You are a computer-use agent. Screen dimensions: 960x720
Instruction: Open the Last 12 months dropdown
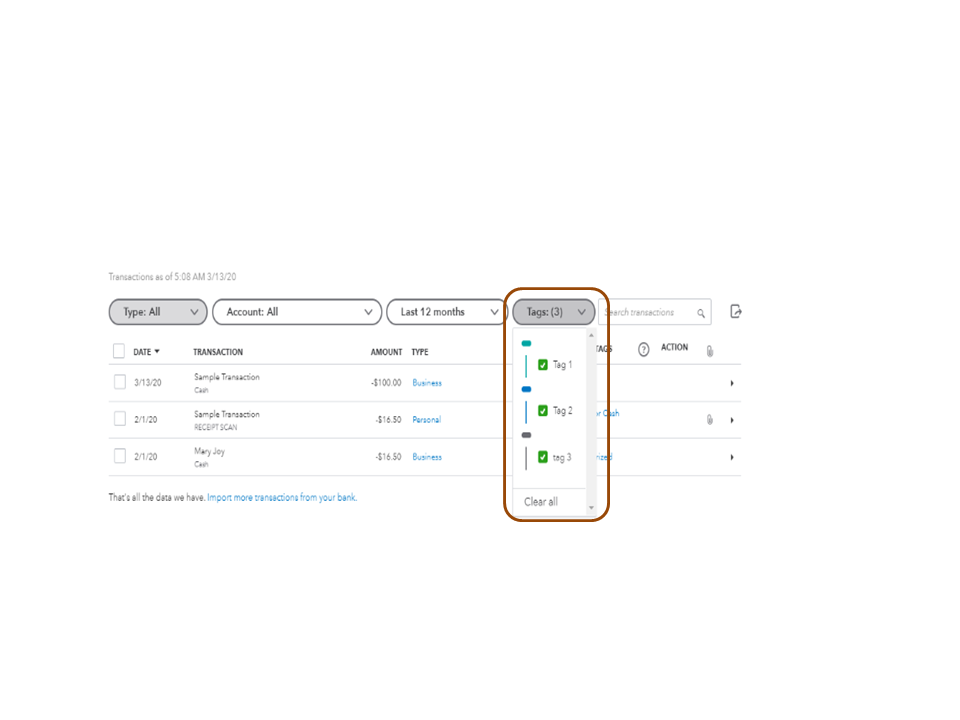[x=446, y=312]
